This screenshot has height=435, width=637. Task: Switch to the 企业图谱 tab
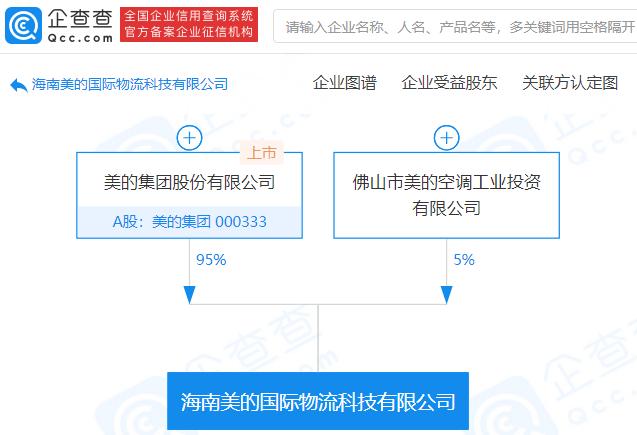(344, 84)
